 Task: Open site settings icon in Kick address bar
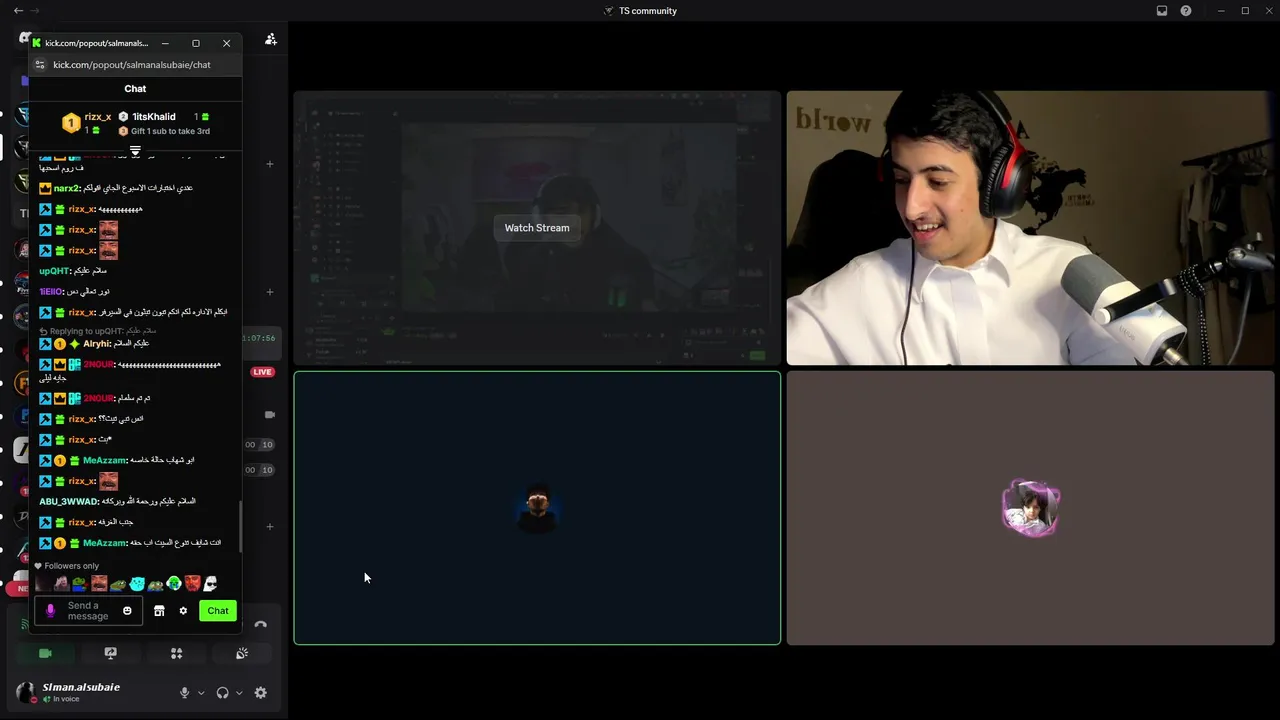click(39, 65)
